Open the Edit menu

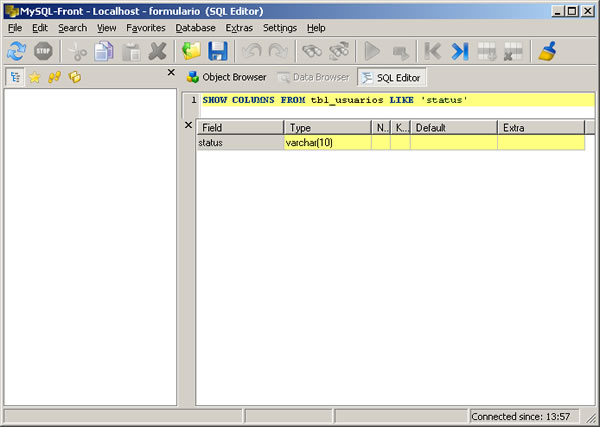[x=40, y=28]
